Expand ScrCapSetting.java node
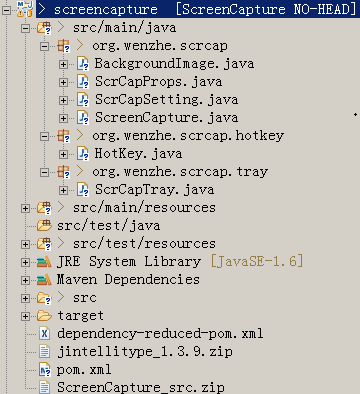 coord(63,100)
